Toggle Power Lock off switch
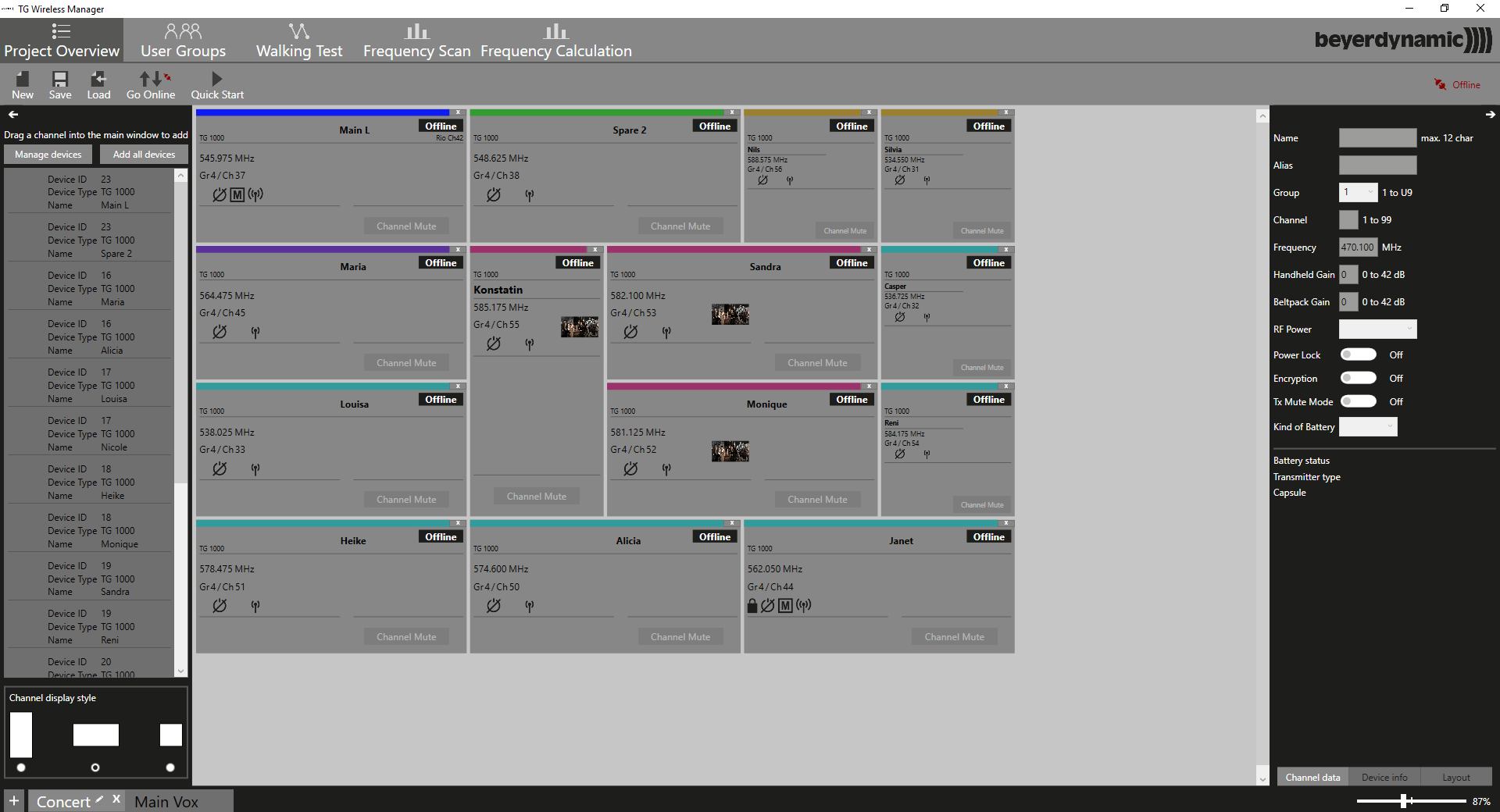Screen dimensions: 1500x812 point(1359,354)
